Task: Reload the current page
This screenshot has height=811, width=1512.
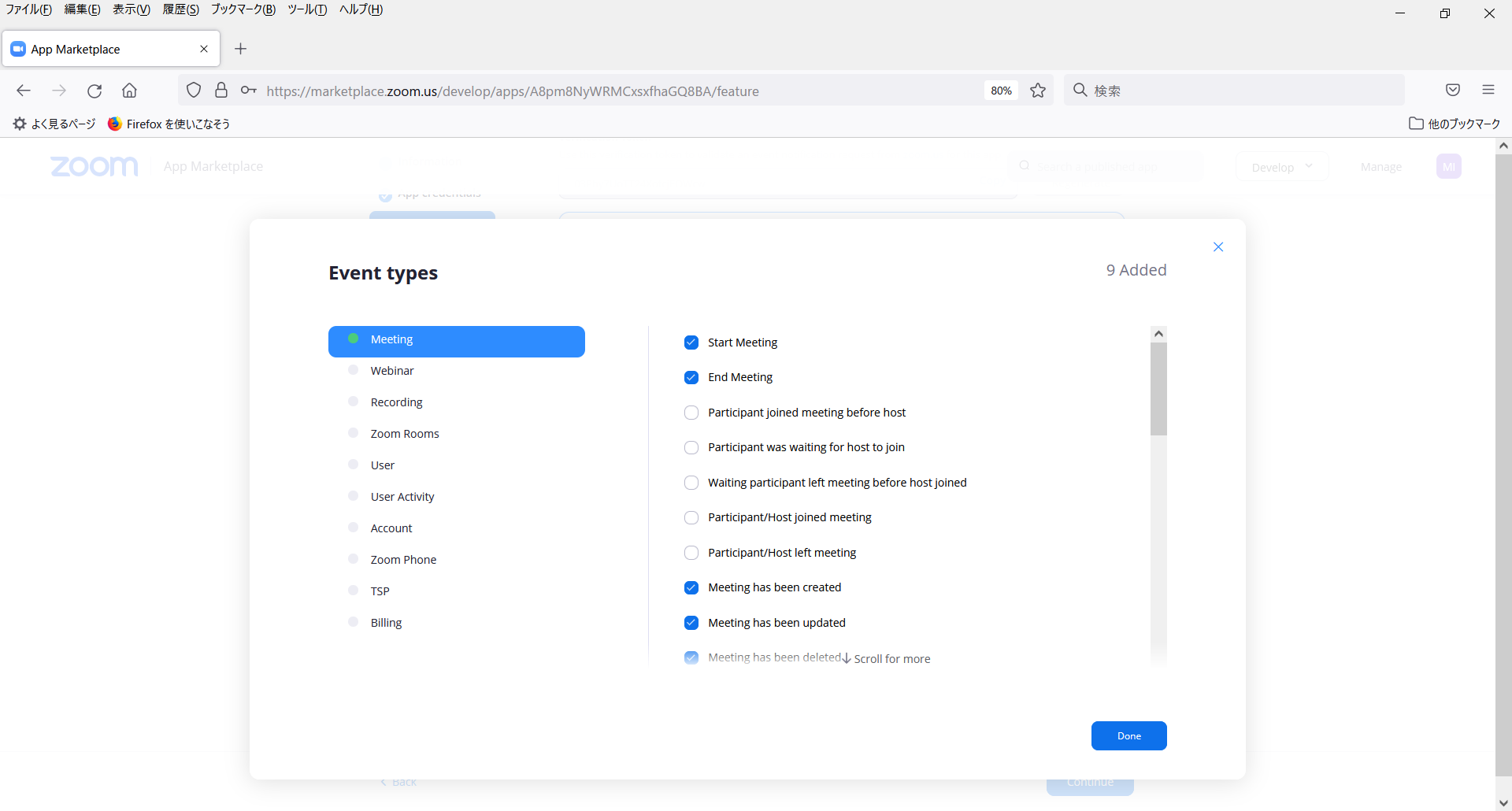Action: pos(94,91)
